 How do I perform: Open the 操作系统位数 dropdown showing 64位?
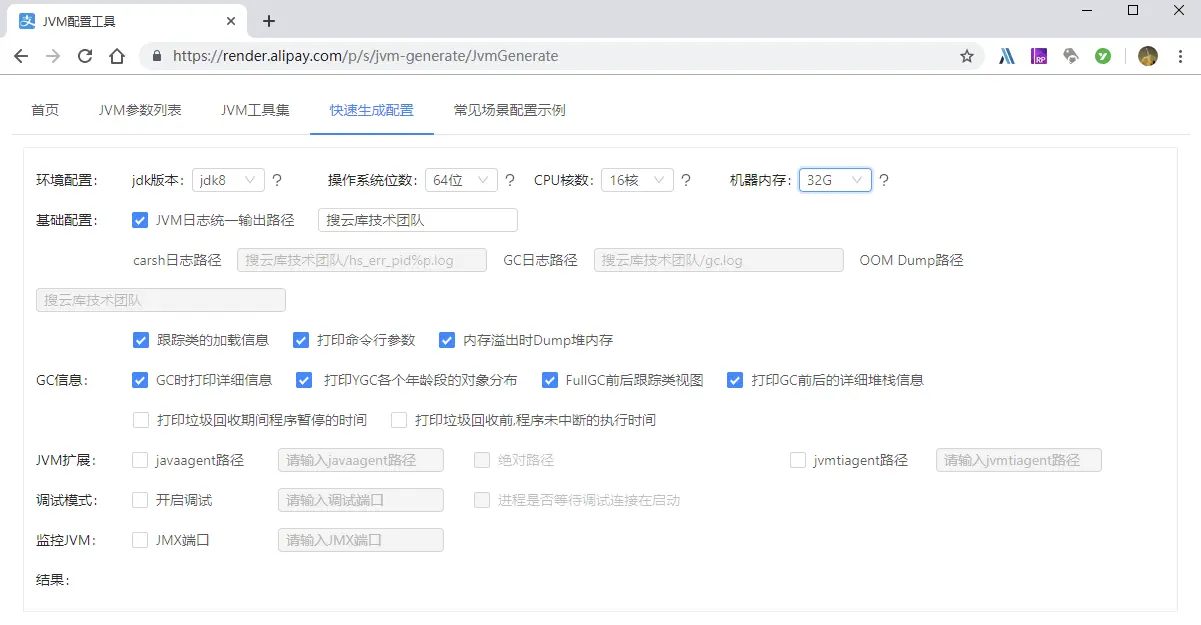pos(461,180)
